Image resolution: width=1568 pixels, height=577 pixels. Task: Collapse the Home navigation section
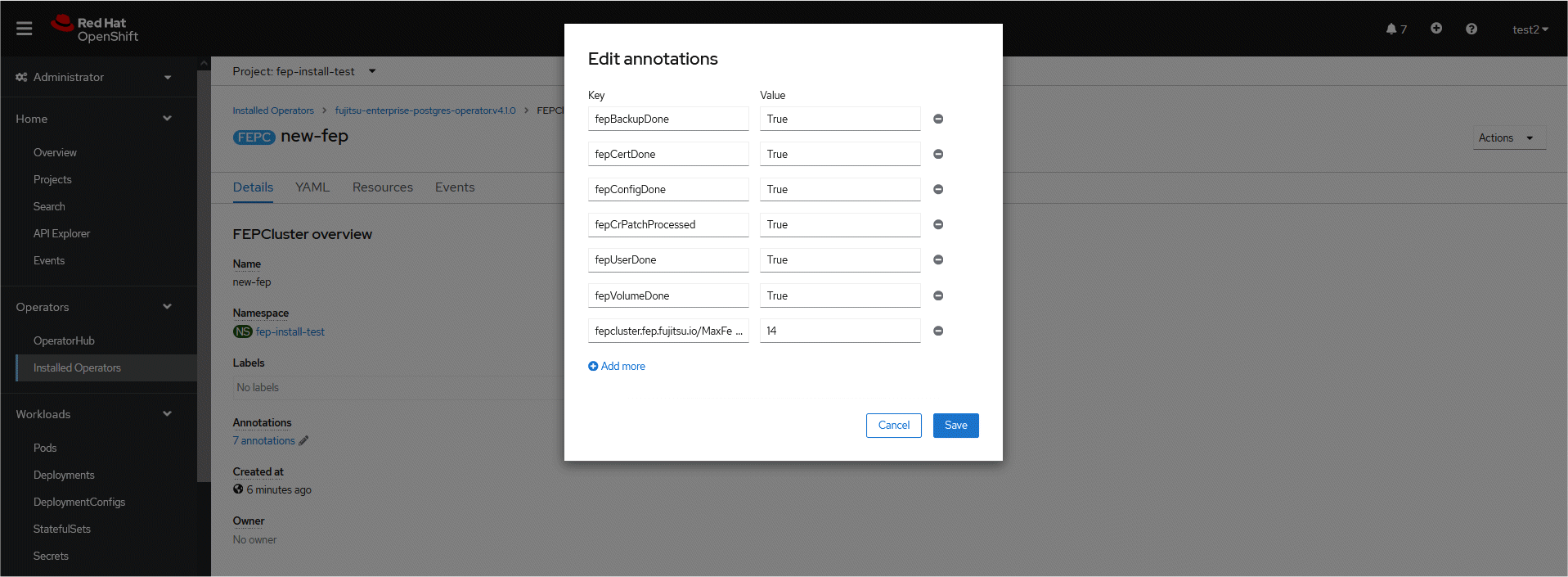94,119
